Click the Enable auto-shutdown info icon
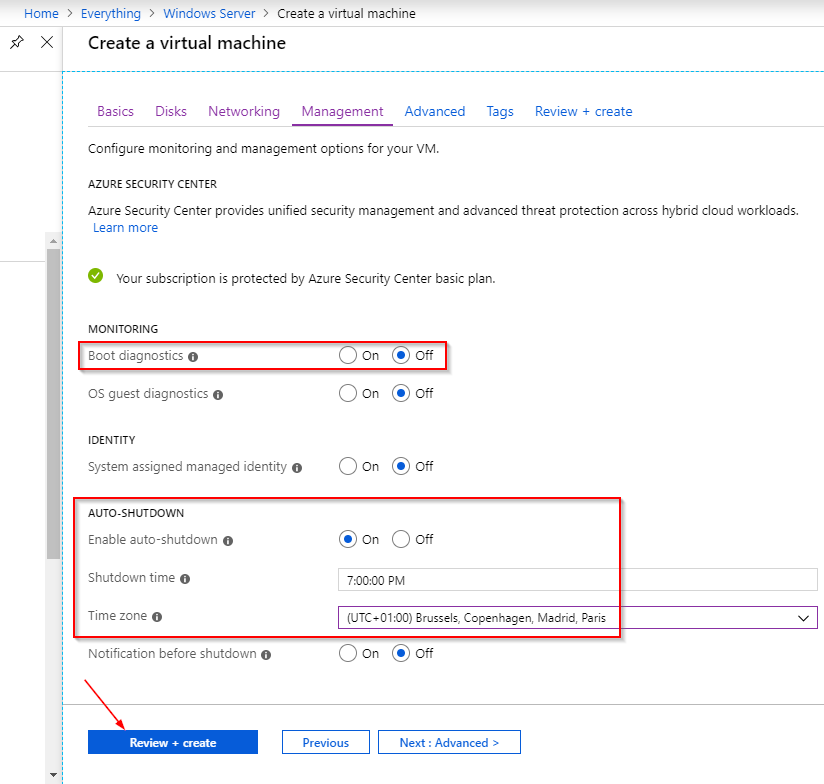The height and width of the screenshot is (784, 824). [x=228, y=541]
